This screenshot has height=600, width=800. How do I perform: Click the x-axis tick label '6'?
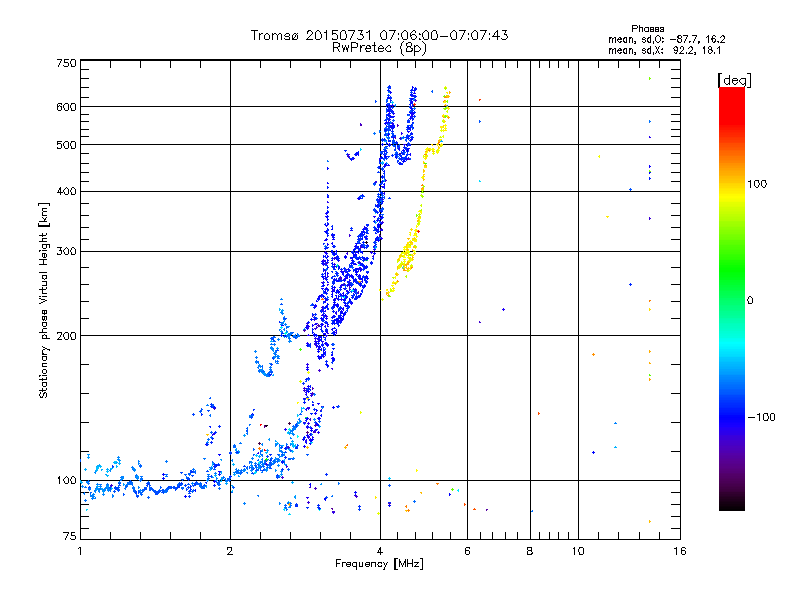[x=467, y=551]
